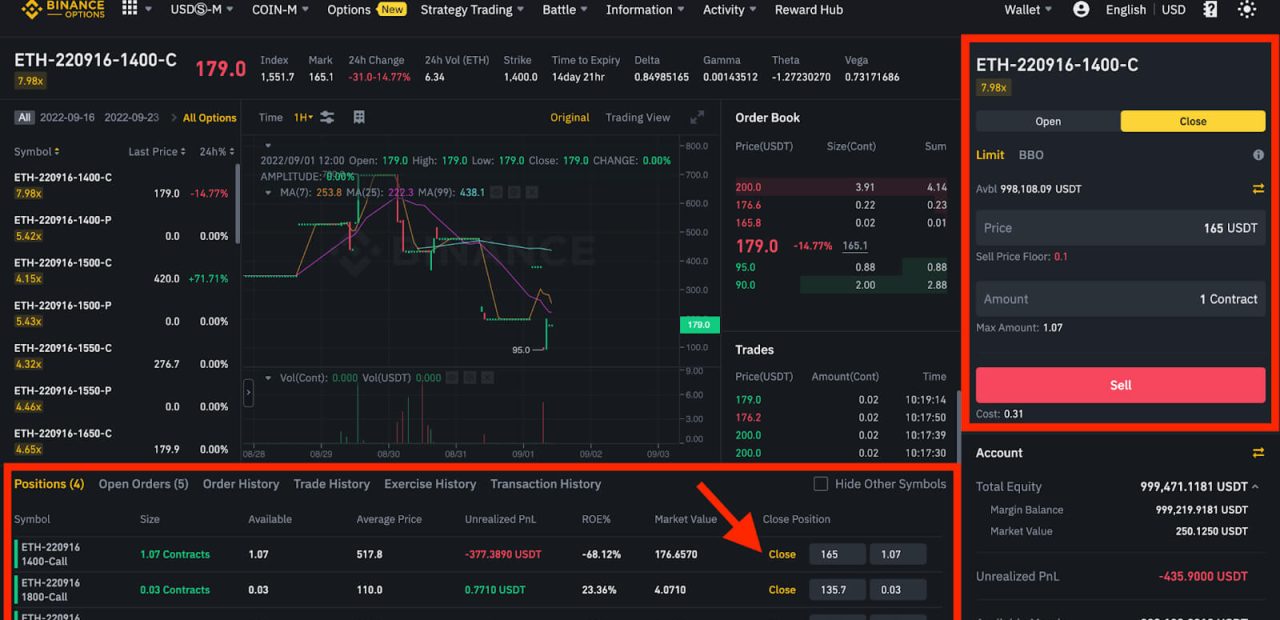Switch chart to Trading View
Image resolution: width=1280 pixels, height=620 pixels.
pyautogui.click(x=637, y=117)
